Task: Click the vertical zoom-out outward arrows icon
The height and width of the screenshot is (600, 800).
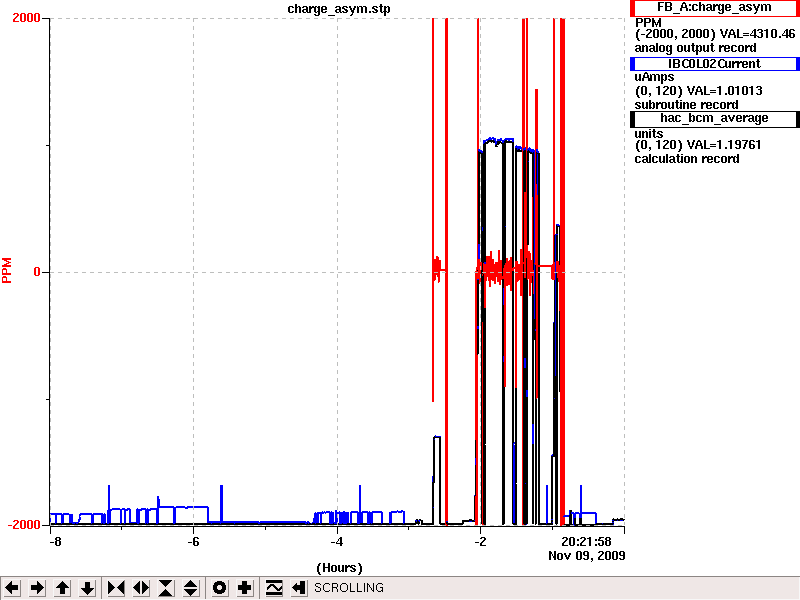Action: pyautogui.click(x=191, y=588)
